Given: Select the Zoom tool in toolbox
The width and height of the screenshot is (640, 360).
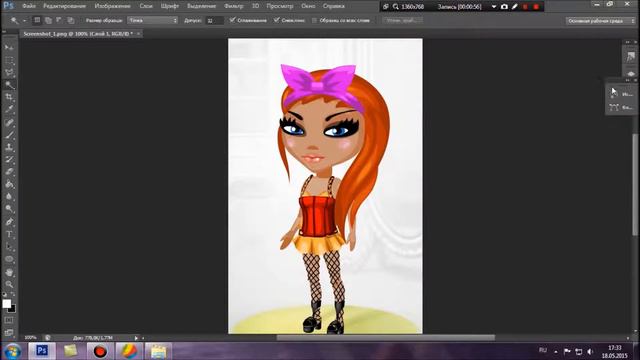Looking at the screenshot, I should pos(9,284).
